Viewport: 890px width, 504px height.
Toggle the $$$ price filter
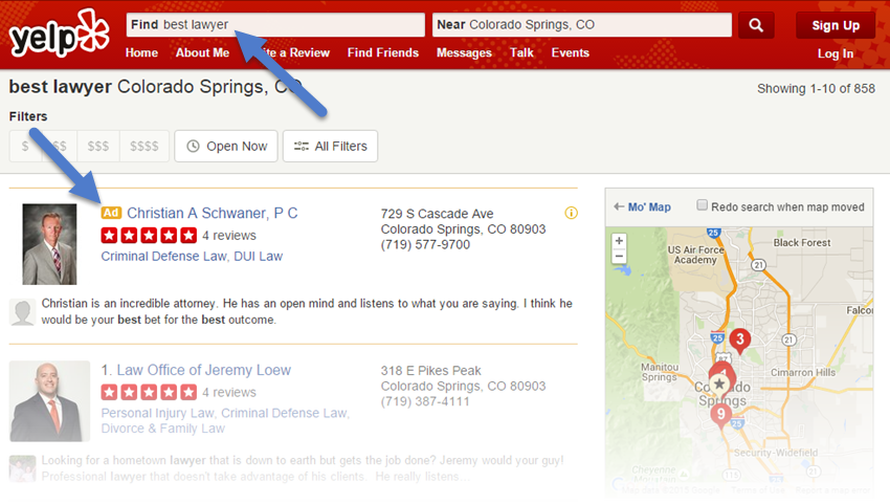tap(98, 146)
